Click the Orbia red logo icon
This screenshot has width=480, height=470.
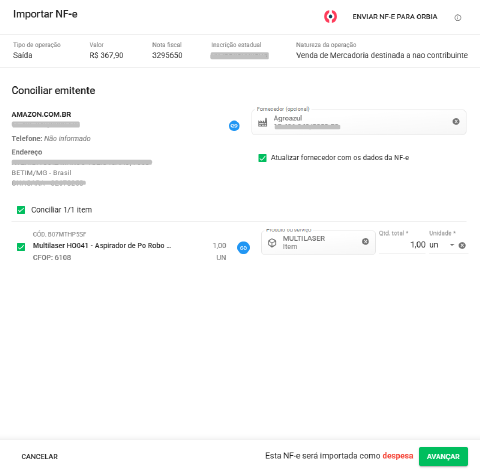click(330, 16)
